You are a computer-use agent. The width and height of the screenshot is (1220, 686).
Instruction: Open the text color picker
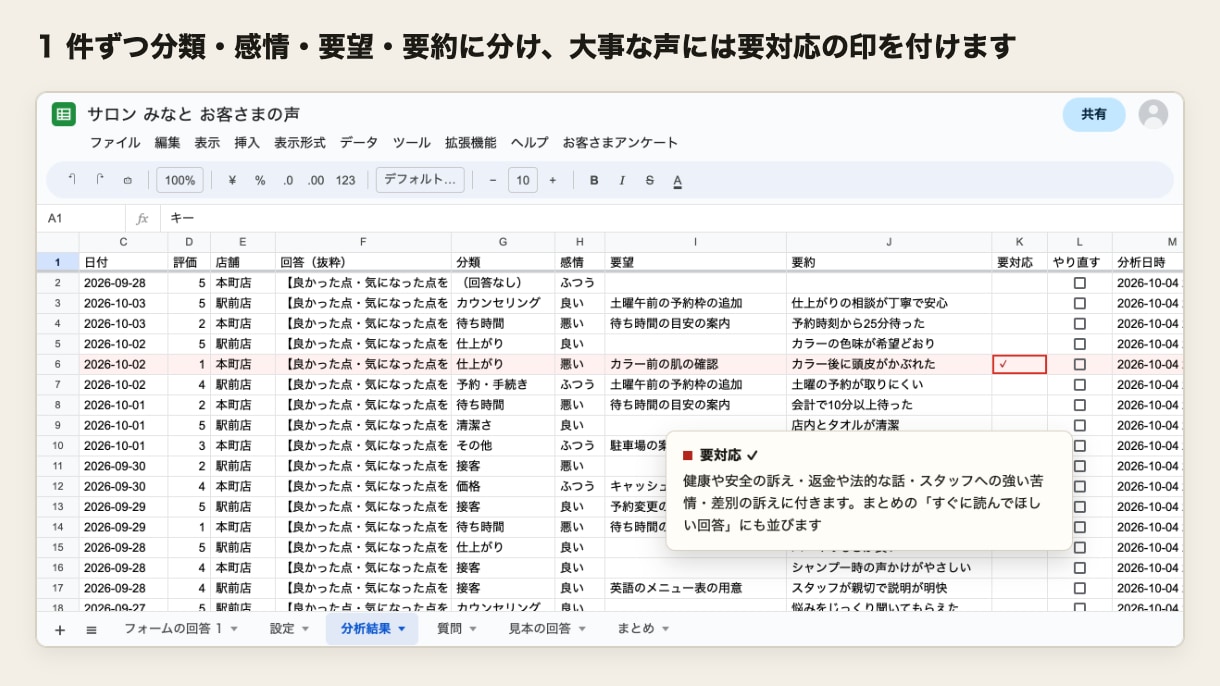click(x=677, y=180)
